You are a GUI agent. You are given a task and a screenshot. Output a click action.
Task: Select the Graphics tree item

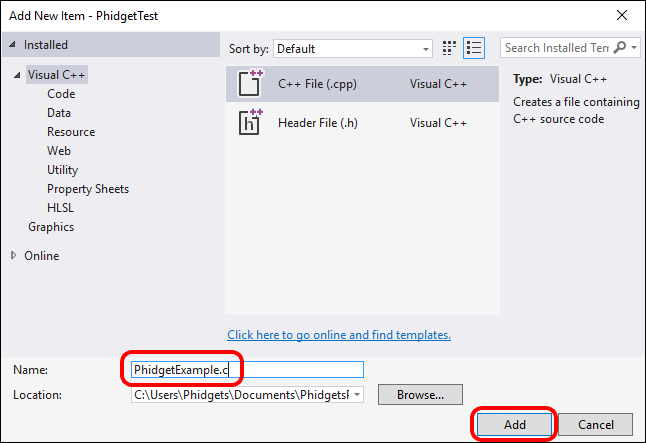(50, 227)
